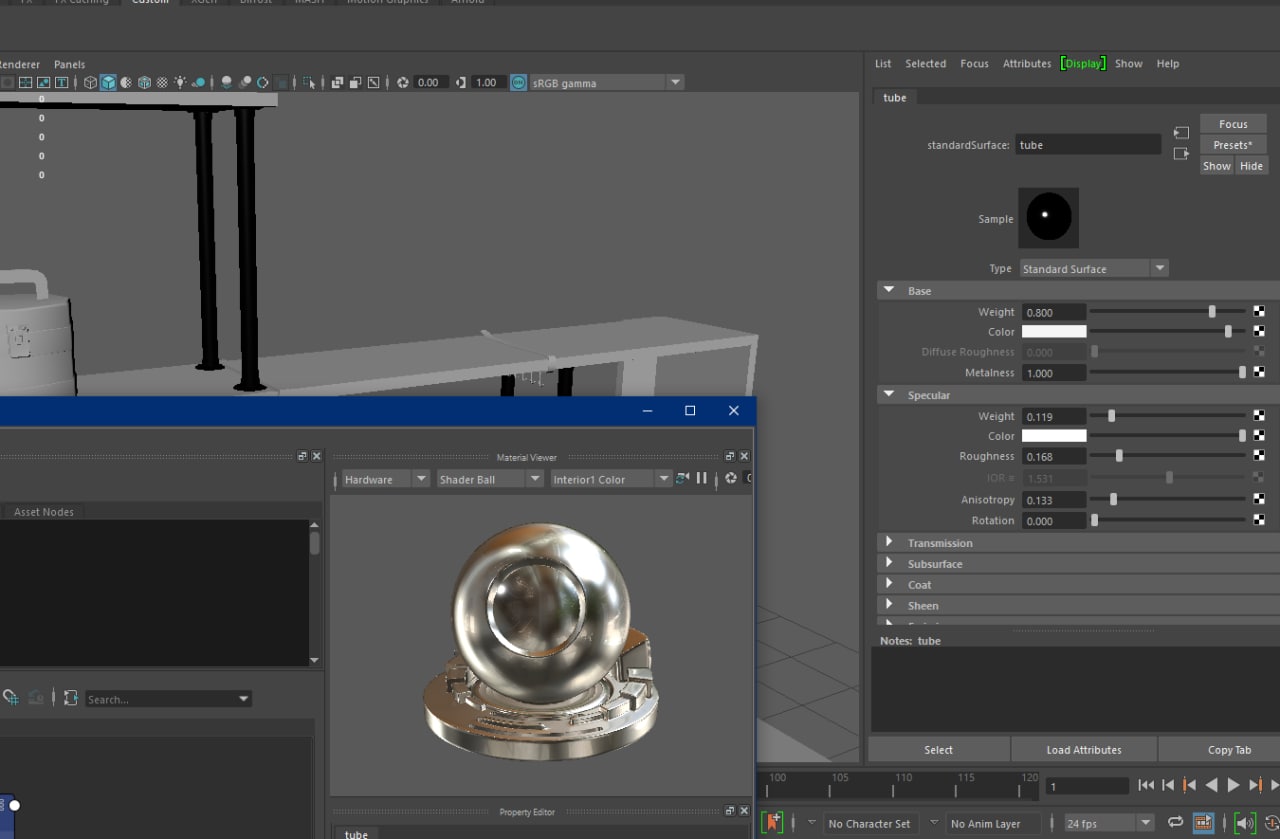This screenshot has height=839, width=1280.
Task: Close the Property Editor panel
Action: [x=744, y=811]
